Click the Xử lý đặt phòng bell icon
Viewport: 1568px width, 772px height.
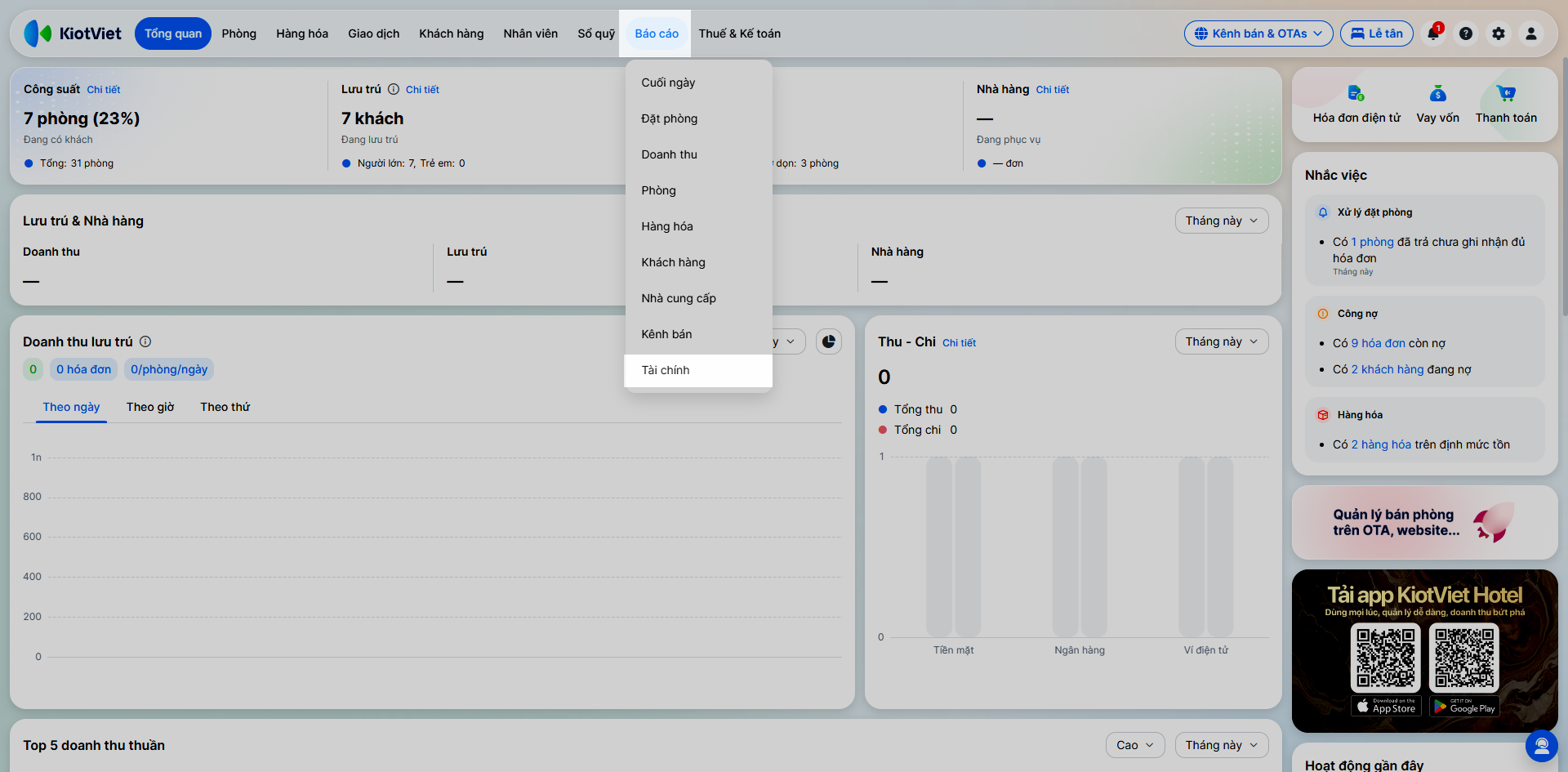click(1323, 212)
